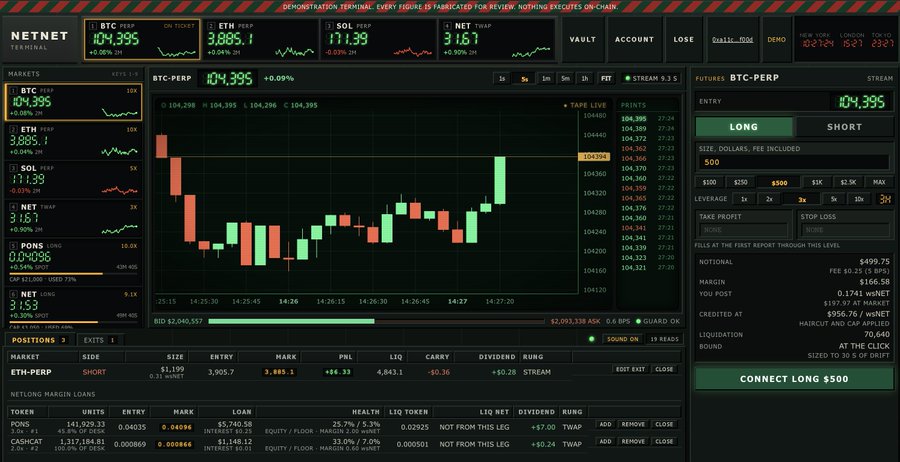Set chart interval to 5m
The height and width of the screenshot is (462, 900).
tap(565, 79)
